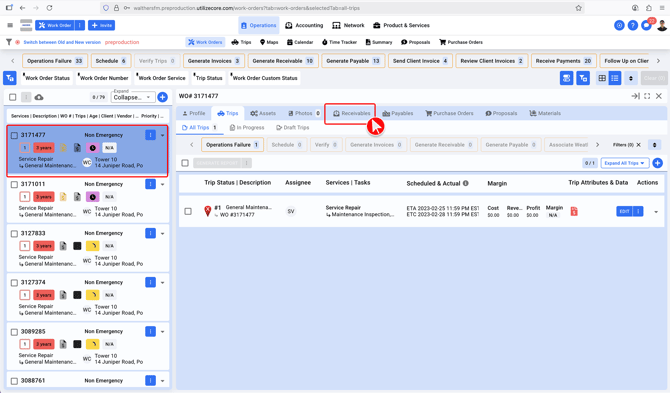Select work order 3088761 checkbox
This screenshot has width=670, height=393.
pos(14,381)
